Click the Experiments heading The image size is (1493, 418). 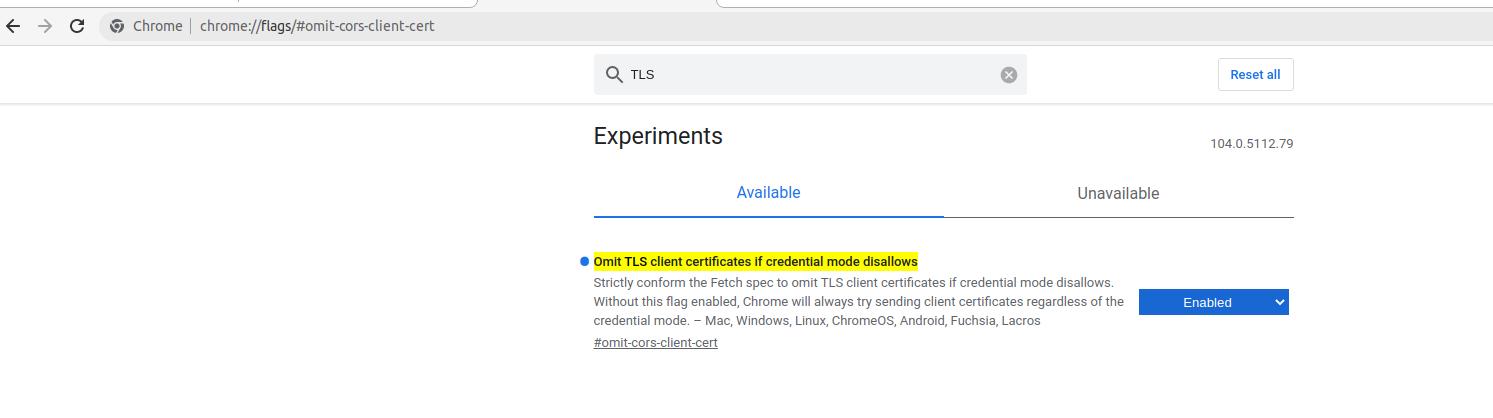[658, 136]
